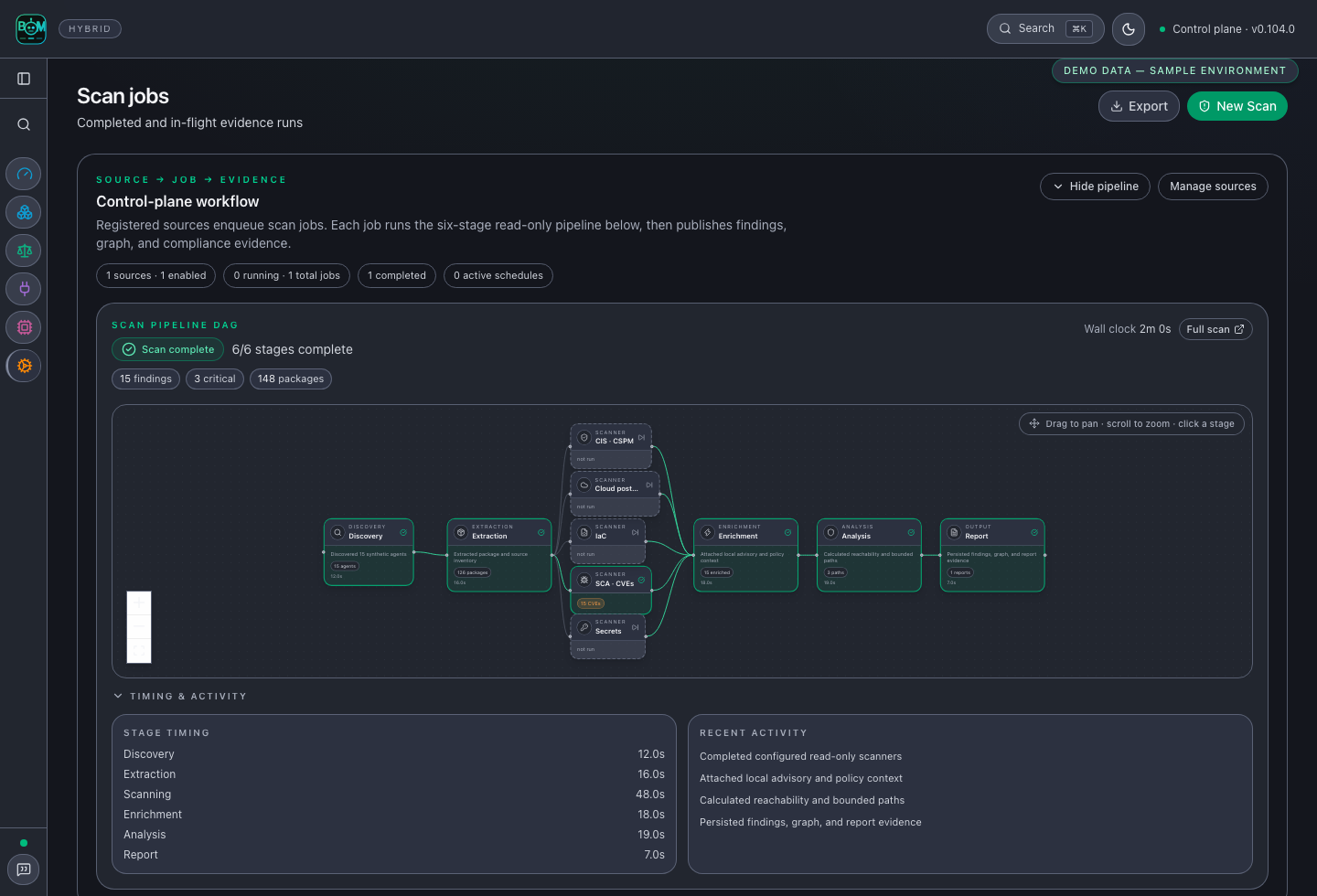Viewport: 1317px width, 896px height.
Task: Open the Search box in header
Action: click(1045, 28)
